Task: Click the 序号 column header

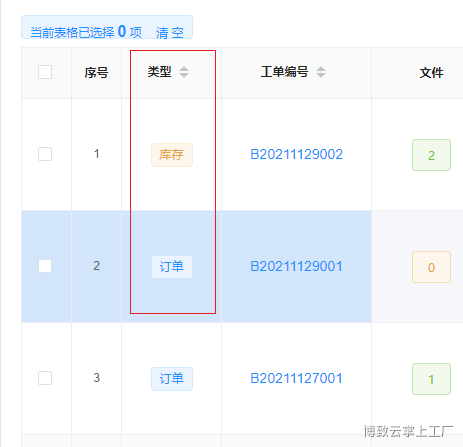Action: pos(96,73)
